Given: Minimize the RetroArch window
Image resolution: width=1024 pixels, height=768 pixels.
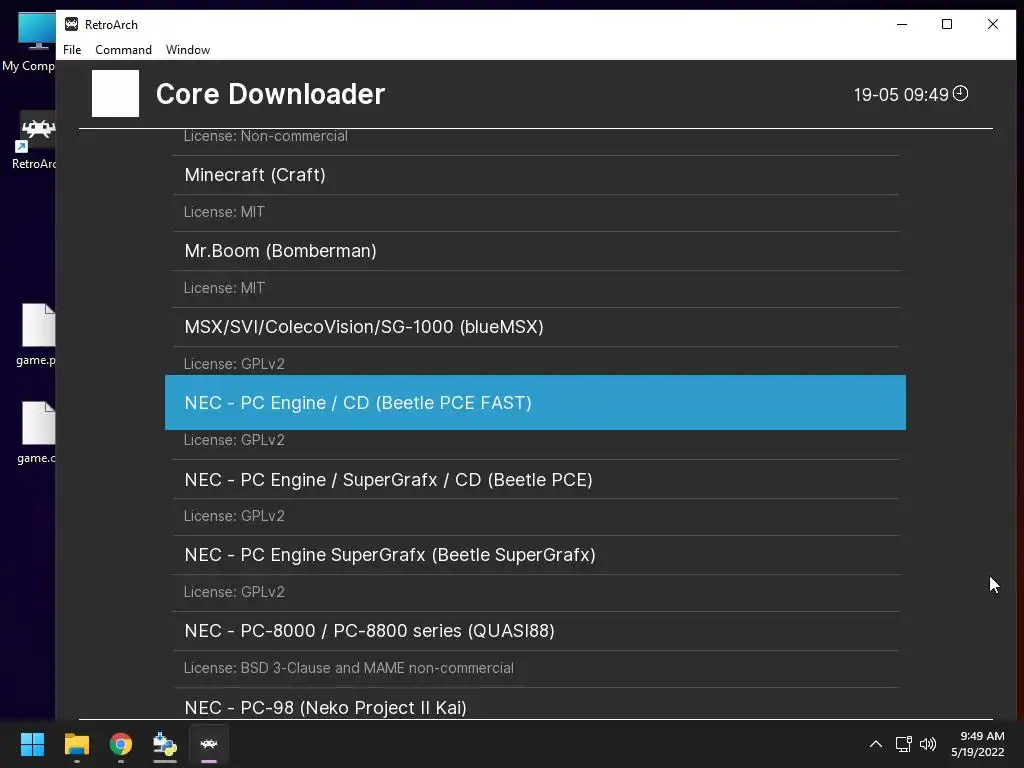Looking at the screenshot, I should [x=902, y=24].
